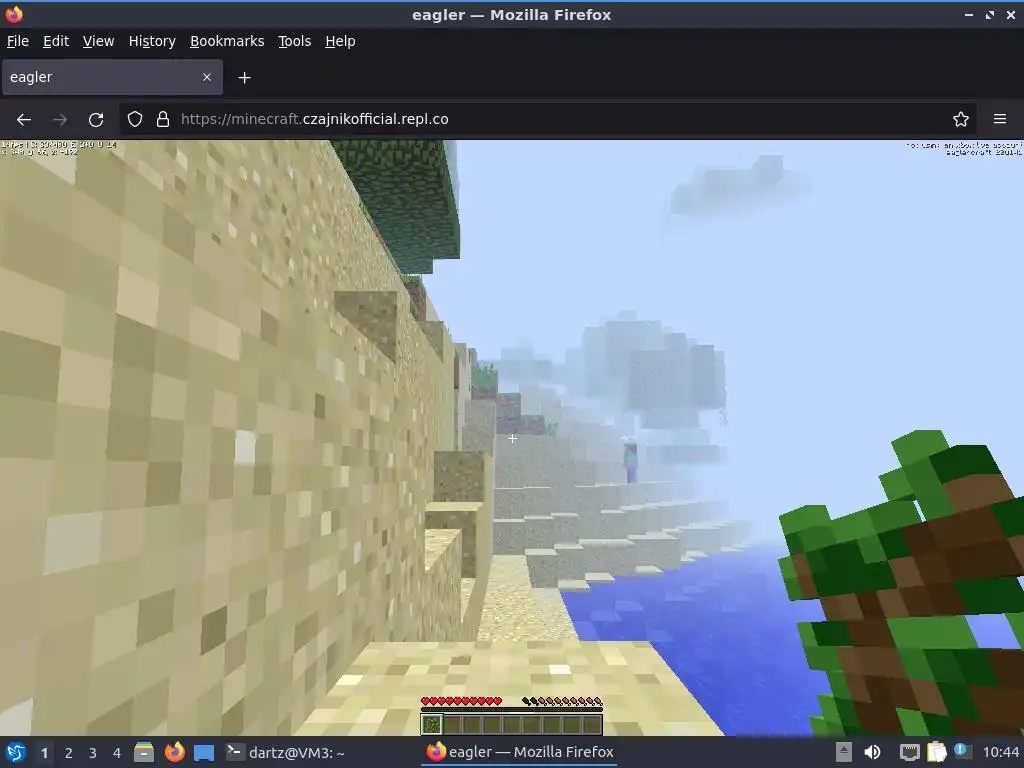This screenshot has width=1024, height=768.
Task: Open the History menu
Action: tap(152, 41)
